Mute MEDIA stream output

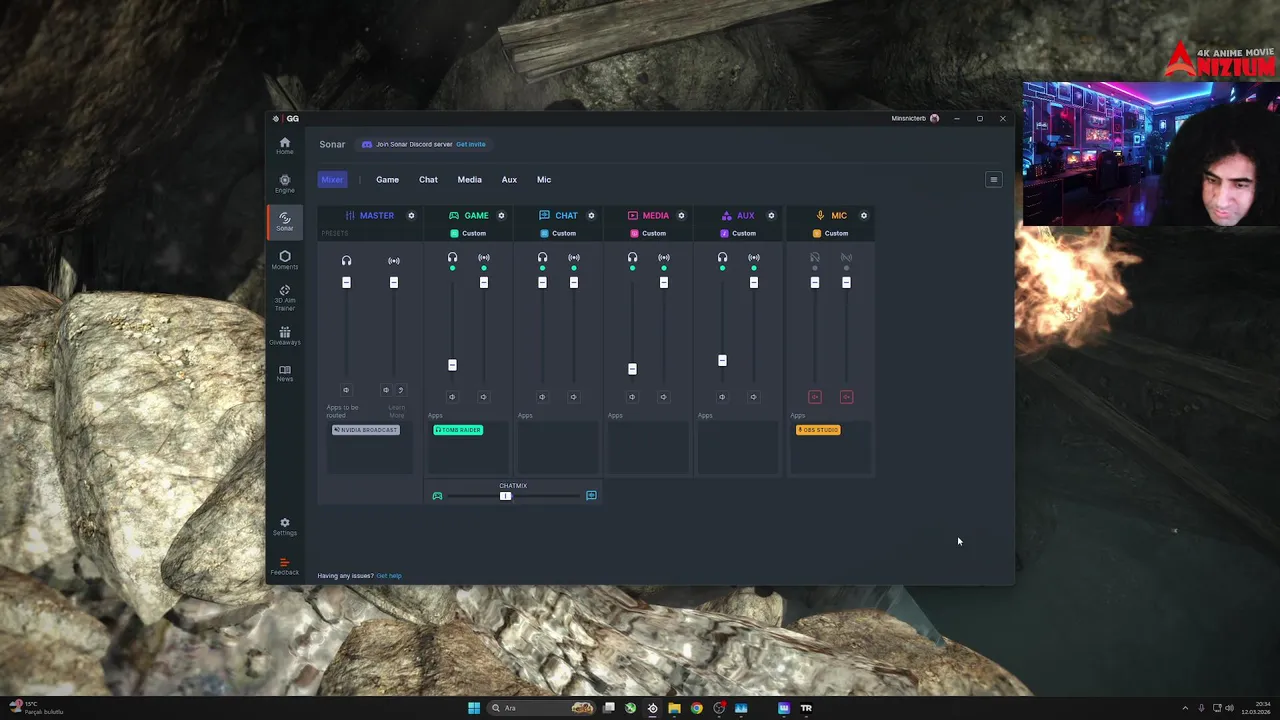coord(663,397)
